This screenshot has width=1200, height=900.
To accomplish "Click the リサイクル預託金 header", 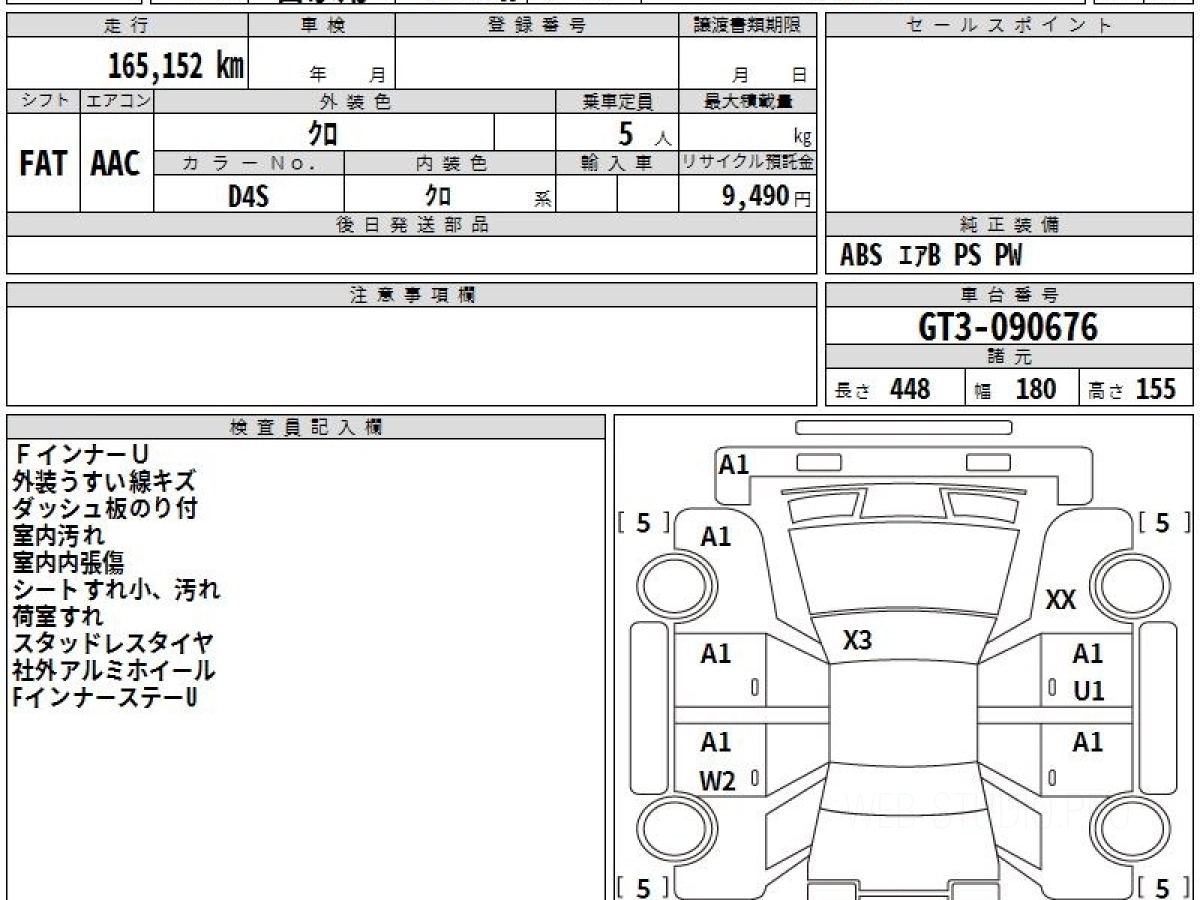I will [747, 164].
